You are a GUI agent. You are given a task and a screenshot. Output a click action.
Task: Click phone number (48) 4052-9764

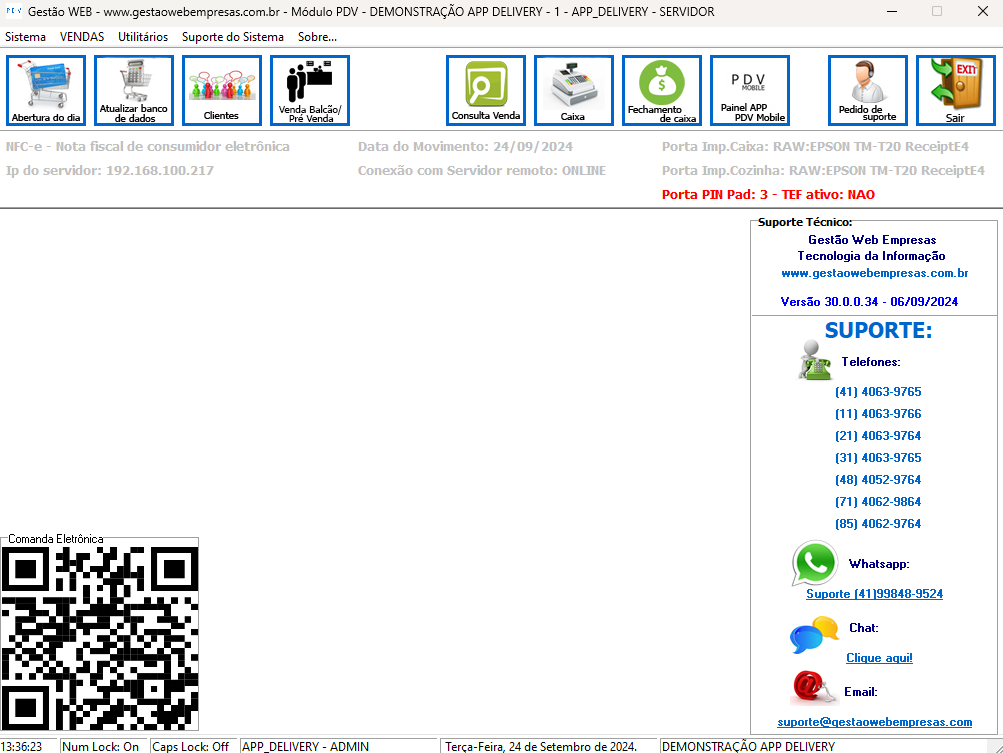coord(878,480)
